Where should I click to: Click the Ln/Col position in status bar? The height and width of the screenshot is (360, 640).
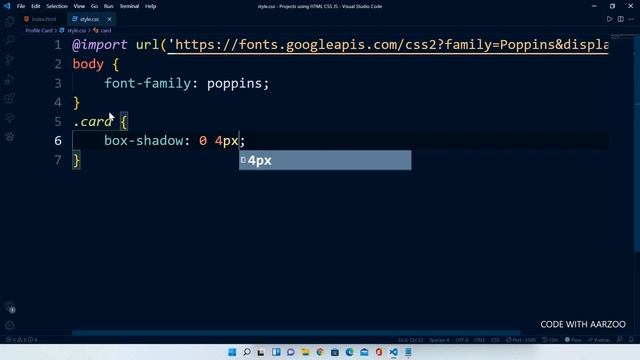(x=411, y=340)
